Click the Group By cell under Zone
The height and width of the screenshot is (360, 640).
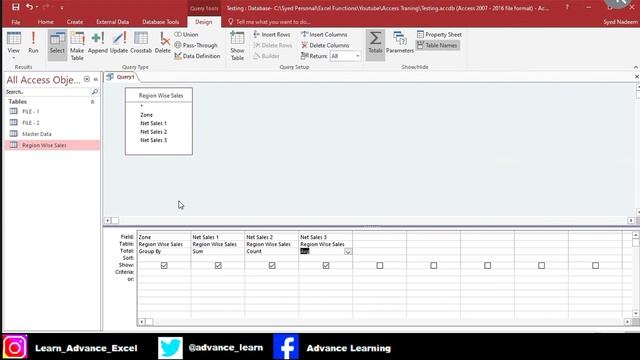tap(164, 251)
